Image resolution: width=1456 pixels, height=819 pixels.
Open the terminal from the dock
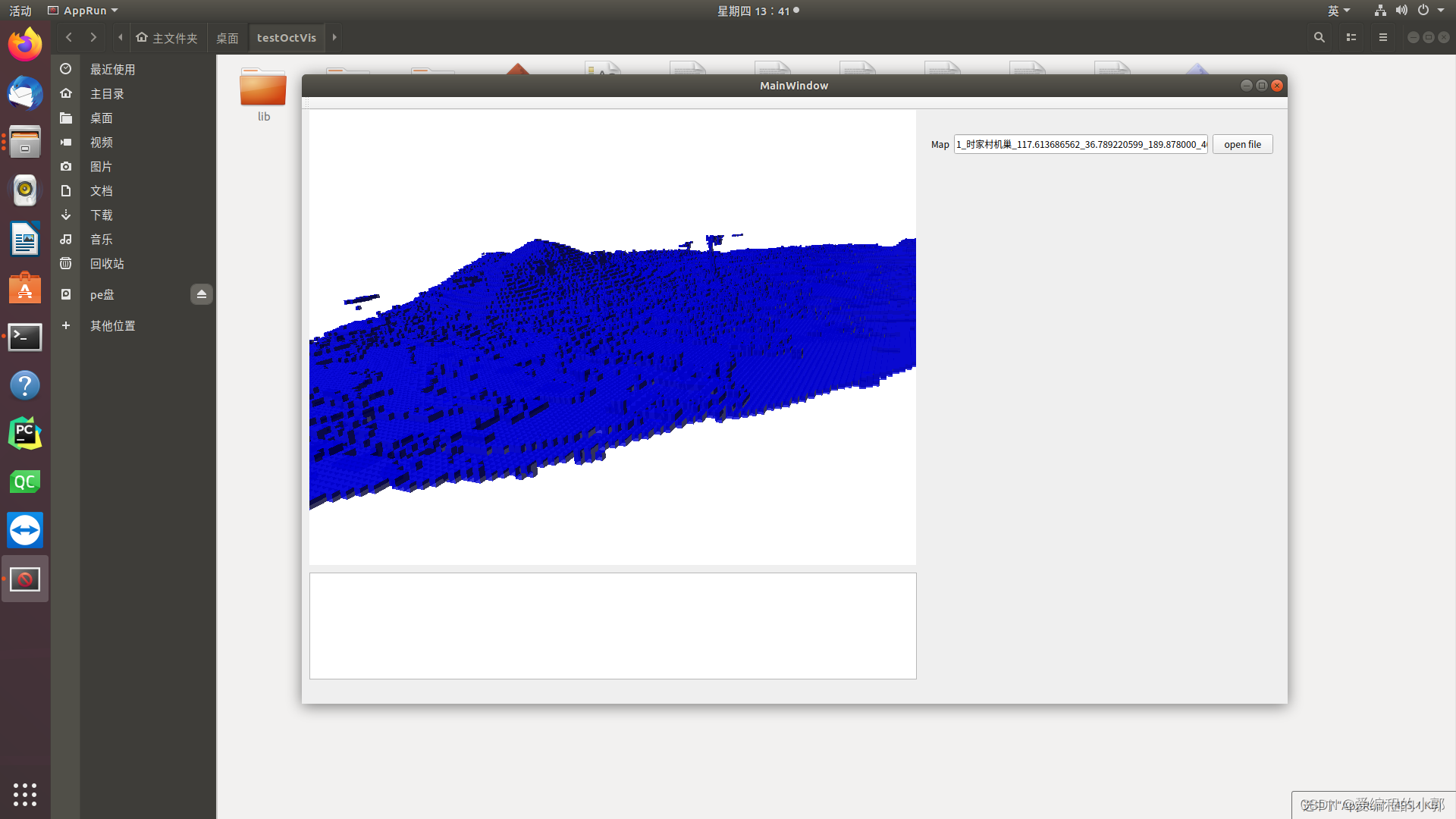pos(25,337)
